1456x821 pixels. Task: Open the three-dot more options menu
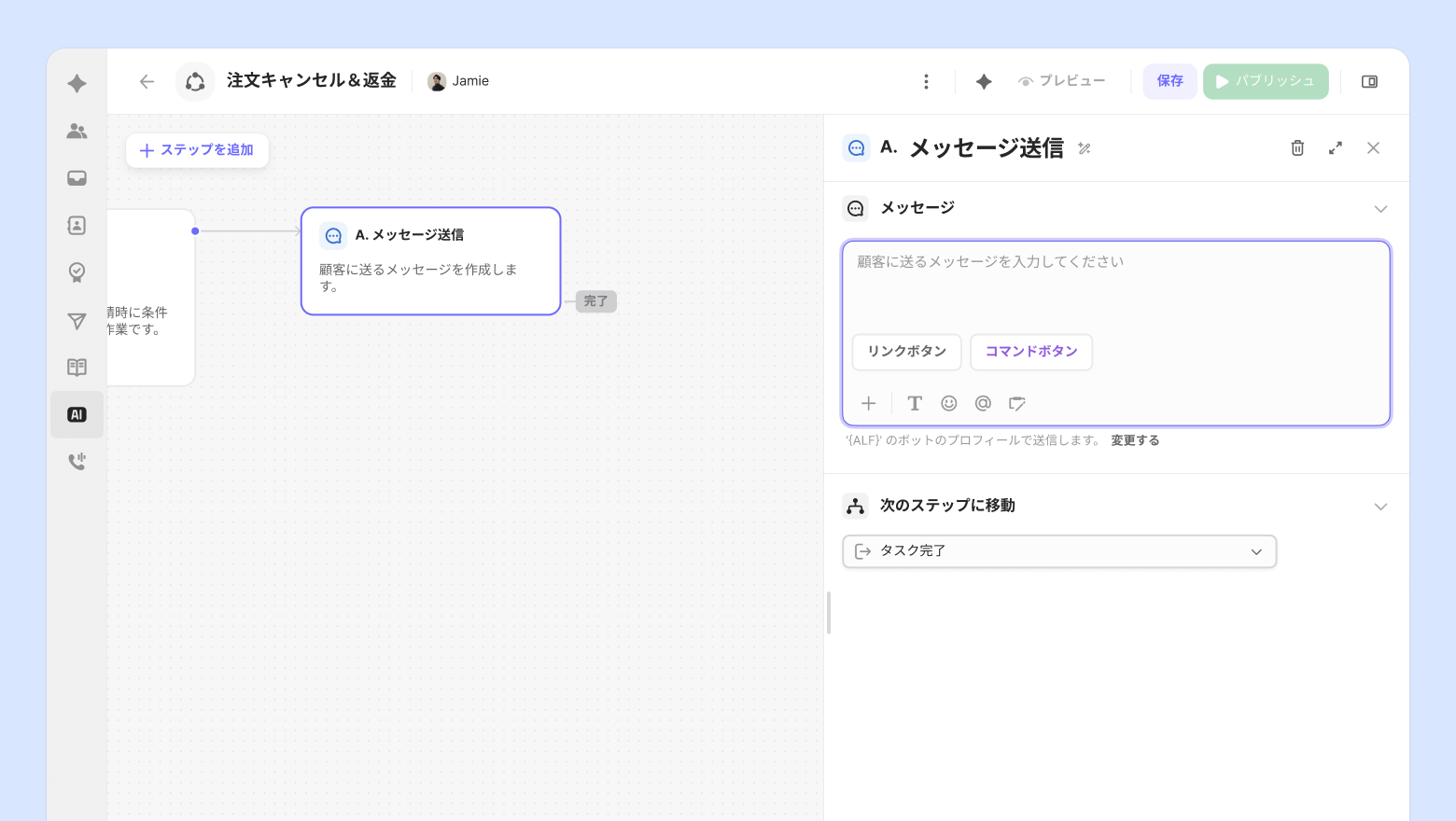coord(926,82)
